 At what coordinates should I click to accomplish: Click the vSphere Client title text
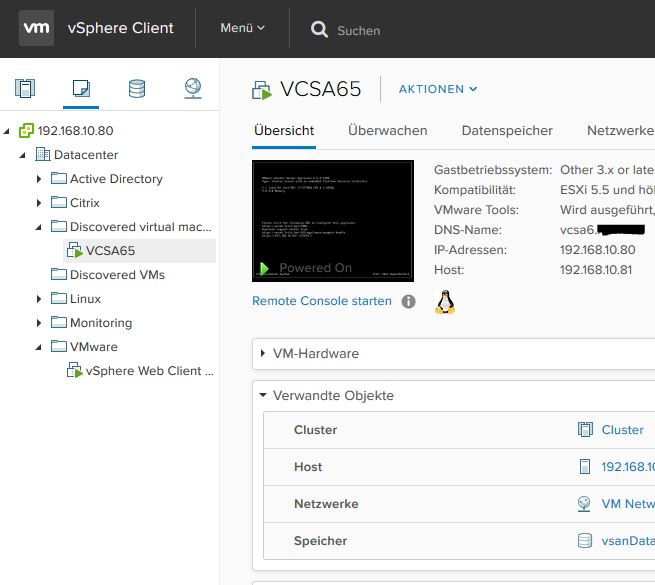click(x=120, y=28)
